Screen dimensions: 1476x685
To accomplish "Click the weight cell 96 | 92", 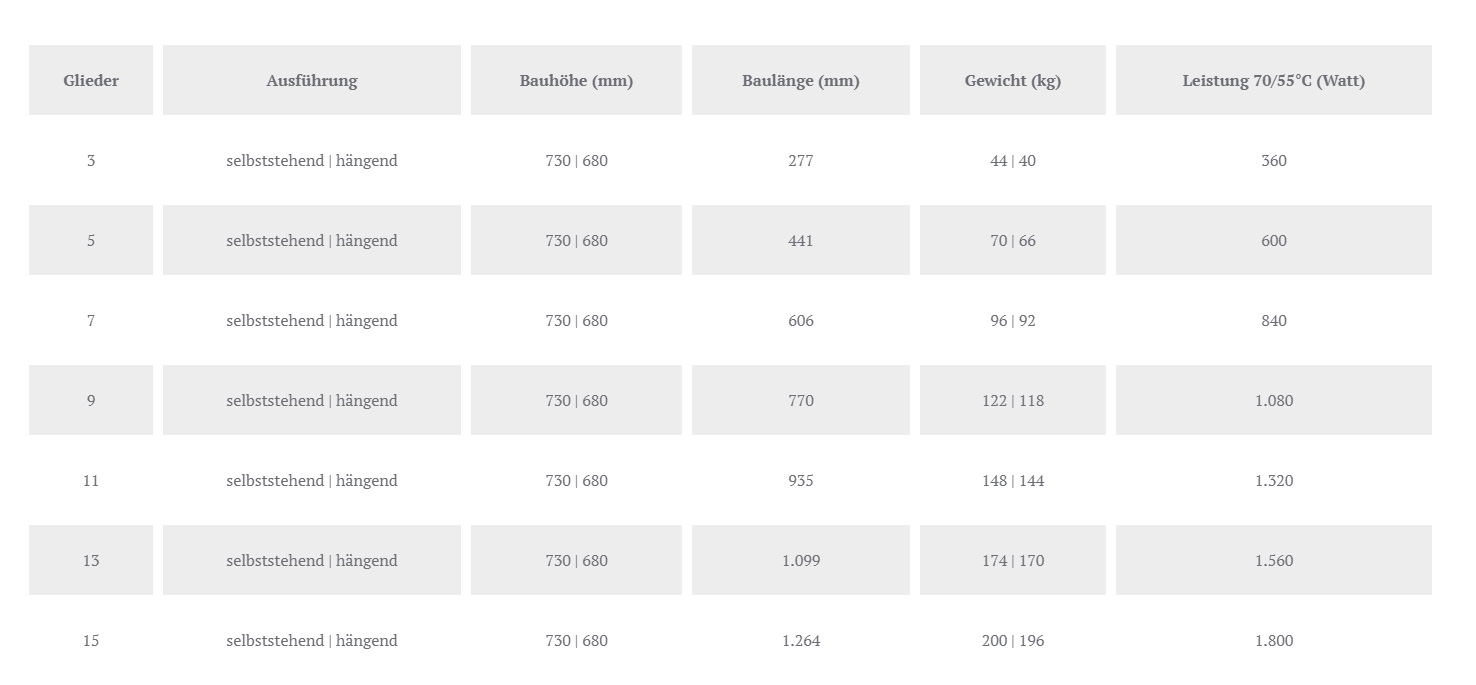I will point(1013,321).
